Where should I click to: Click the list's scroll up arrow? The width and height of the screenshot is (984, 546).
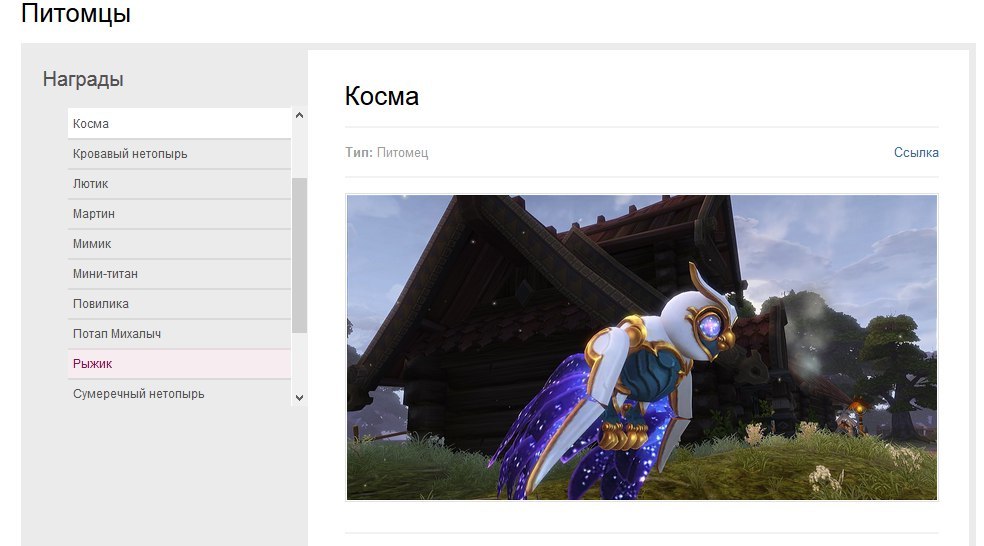click(x=299, y=117)
